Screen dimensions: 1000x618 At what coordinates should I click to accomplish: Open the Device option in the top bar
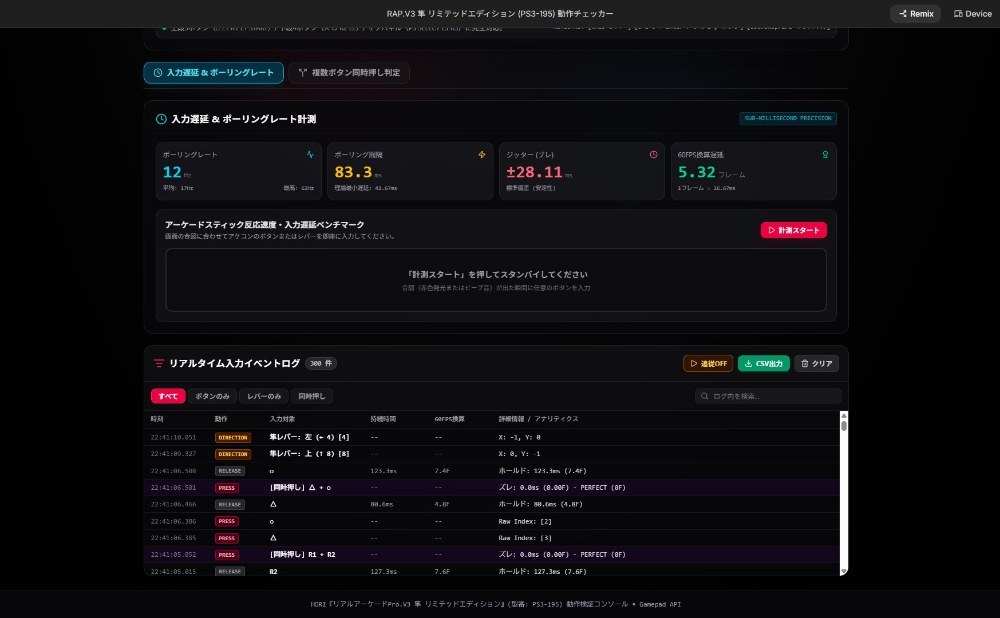coord(973,13)
